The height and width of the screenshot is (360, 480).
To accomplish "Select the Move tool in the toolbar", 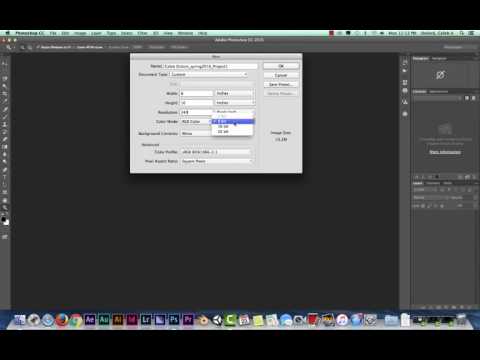I will tap(5, 63).
